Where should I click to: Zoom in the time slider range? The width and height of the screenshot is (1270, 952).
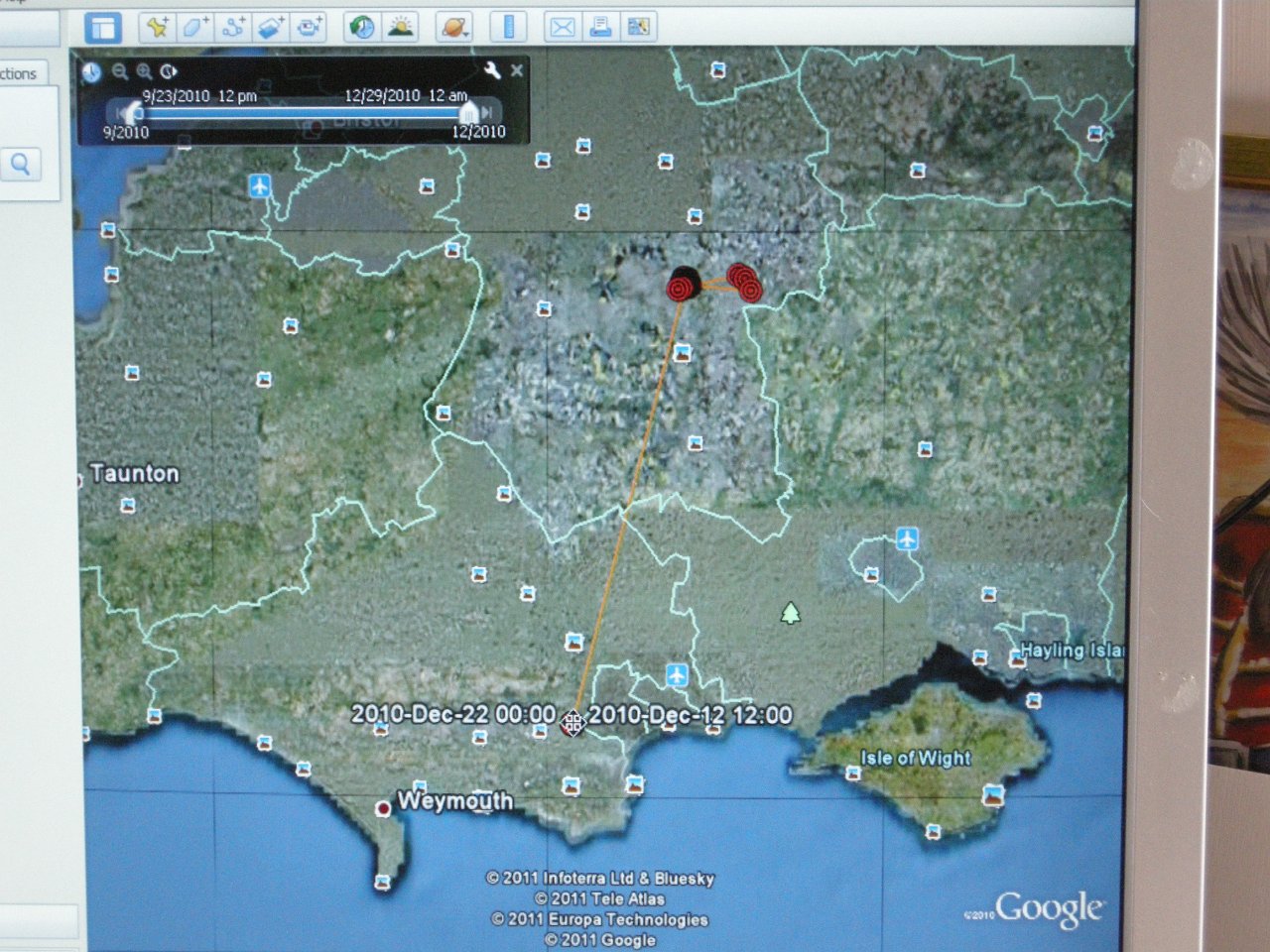[x=144, y=71]
